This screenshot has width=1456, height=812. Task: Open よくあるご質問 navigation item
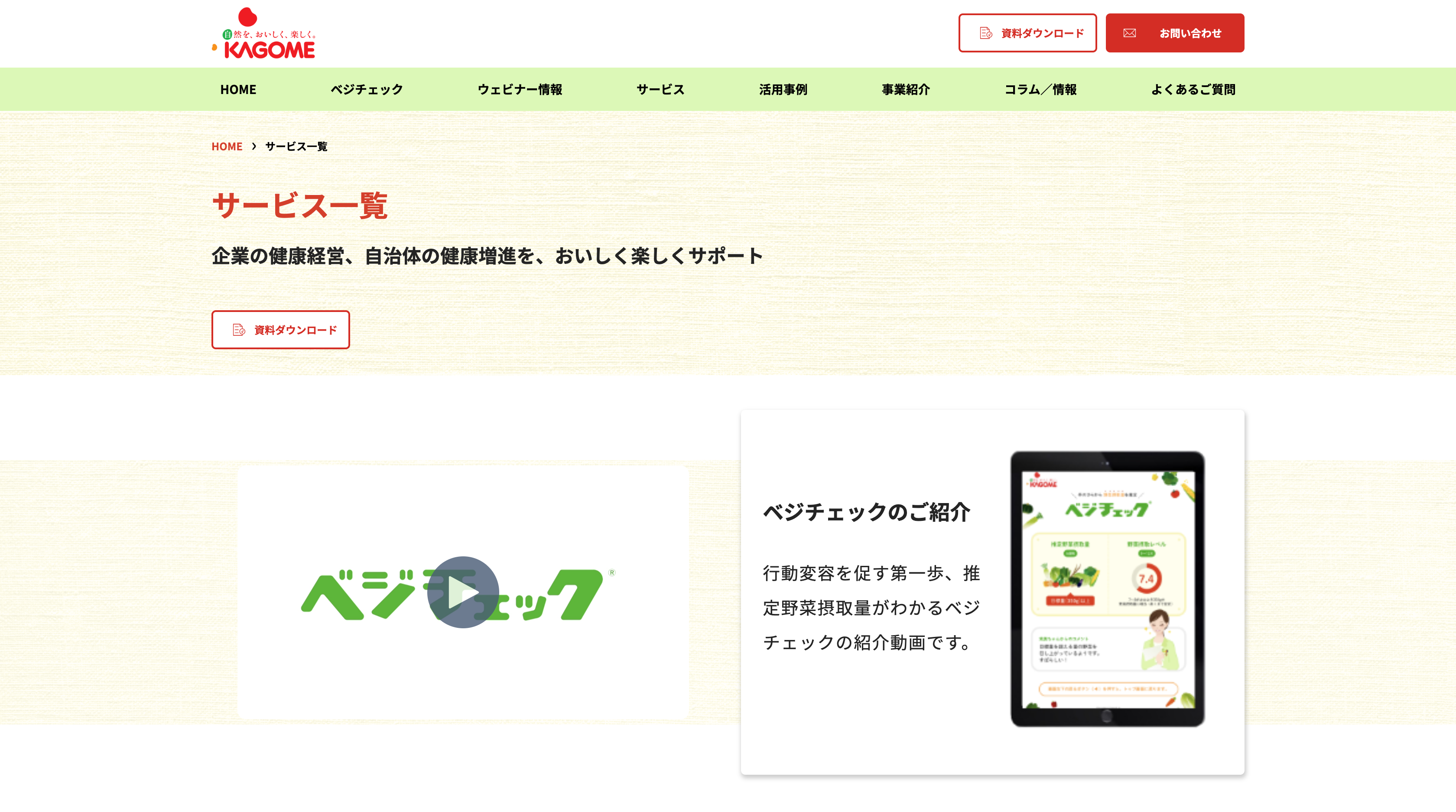tap(1193, 89)
